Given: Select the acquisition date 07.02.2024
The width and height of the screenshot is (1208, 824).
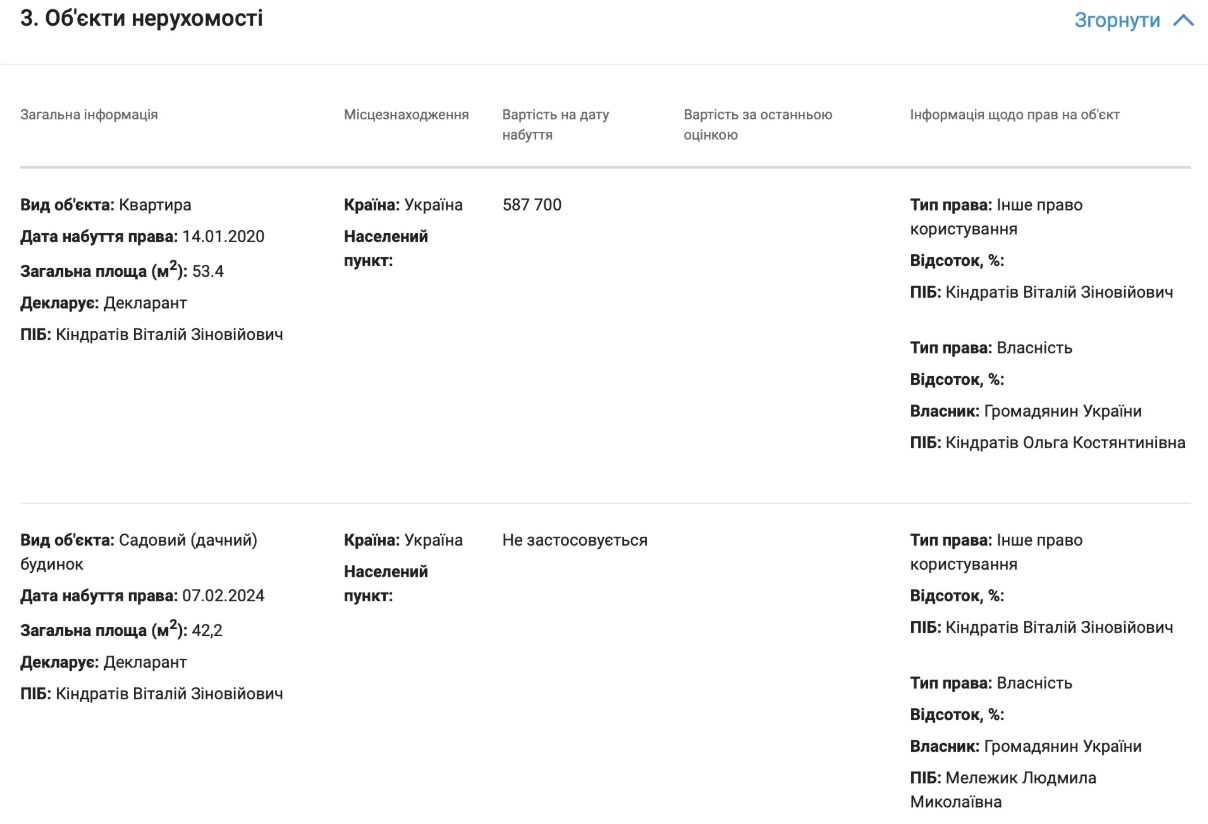Looking at the screenshot, I should (223, 596).
